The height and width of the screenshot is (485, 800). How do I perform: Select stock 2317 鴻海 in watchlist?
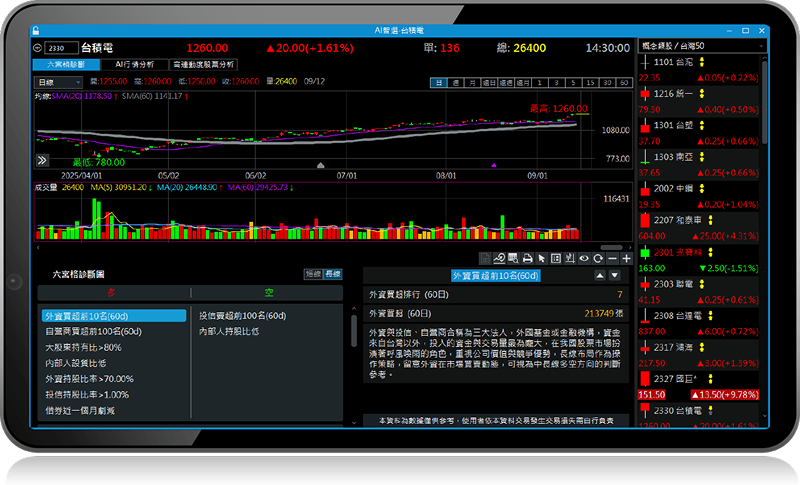698,355
